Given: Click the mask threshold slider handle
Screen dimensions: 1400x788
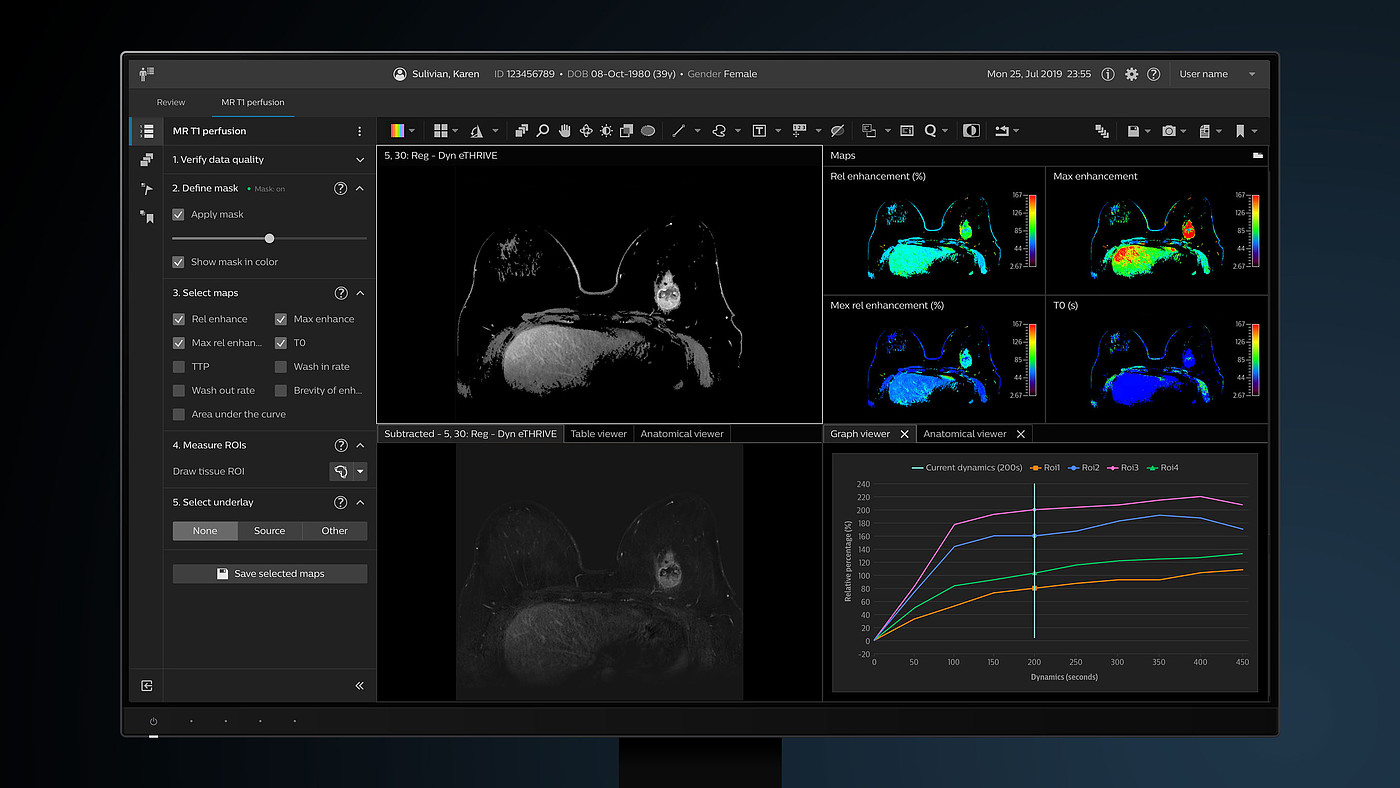Looking at the screenshot, I should point(269,238).
